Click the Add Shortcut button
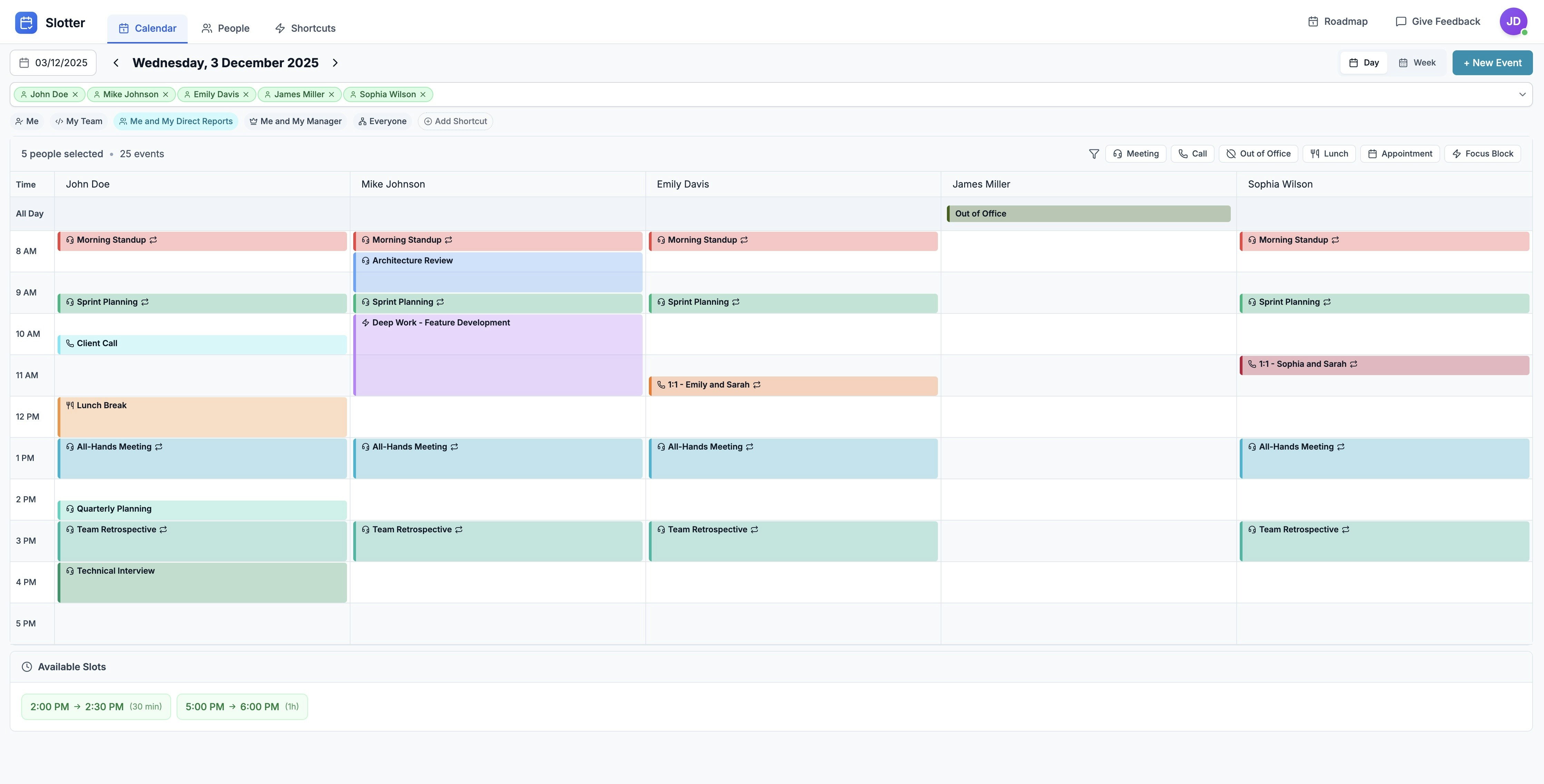The image size is (1544, 784). click(x=455, y=122)
